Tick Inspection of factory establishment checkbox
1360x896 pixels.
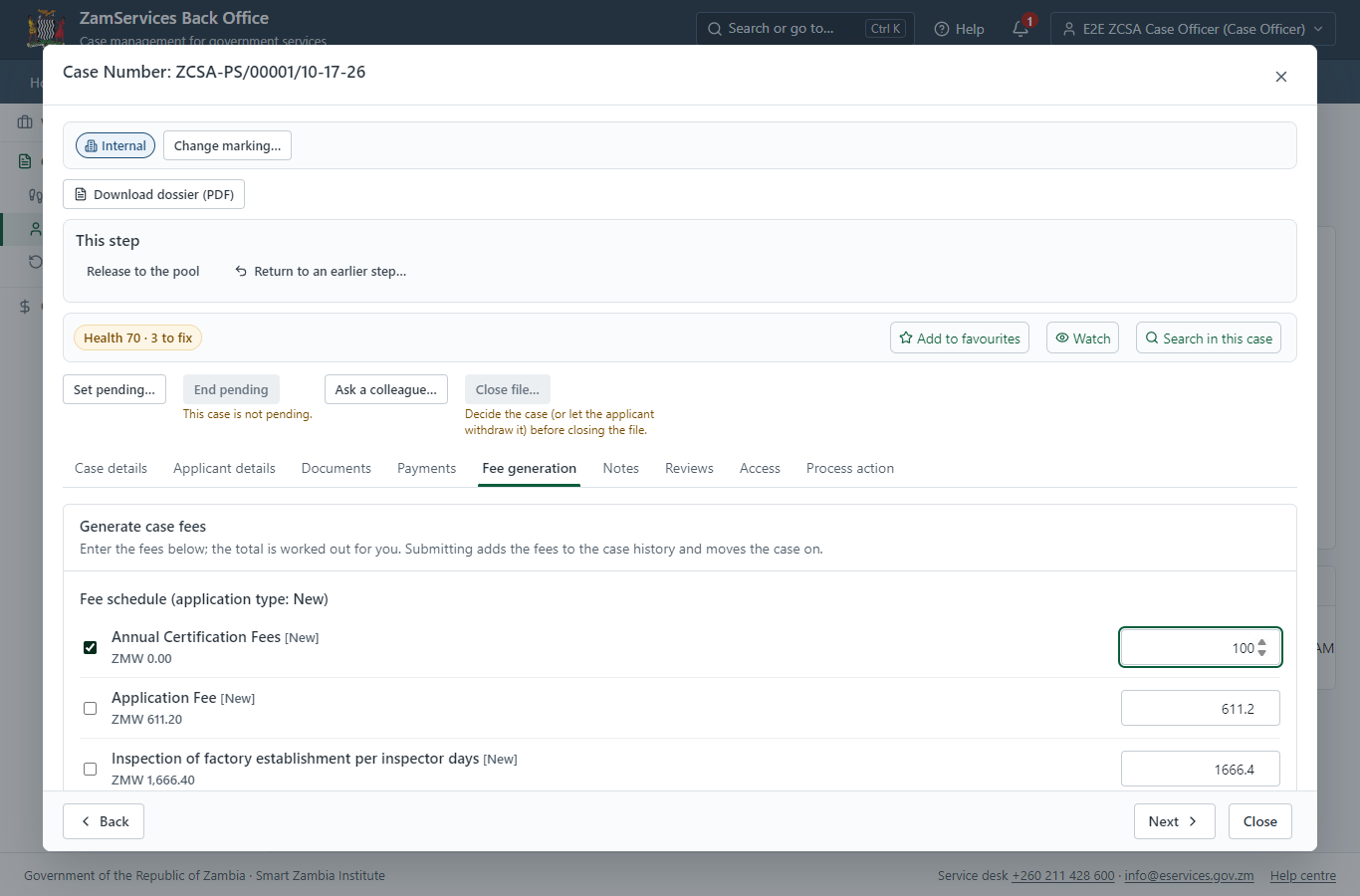91,769
